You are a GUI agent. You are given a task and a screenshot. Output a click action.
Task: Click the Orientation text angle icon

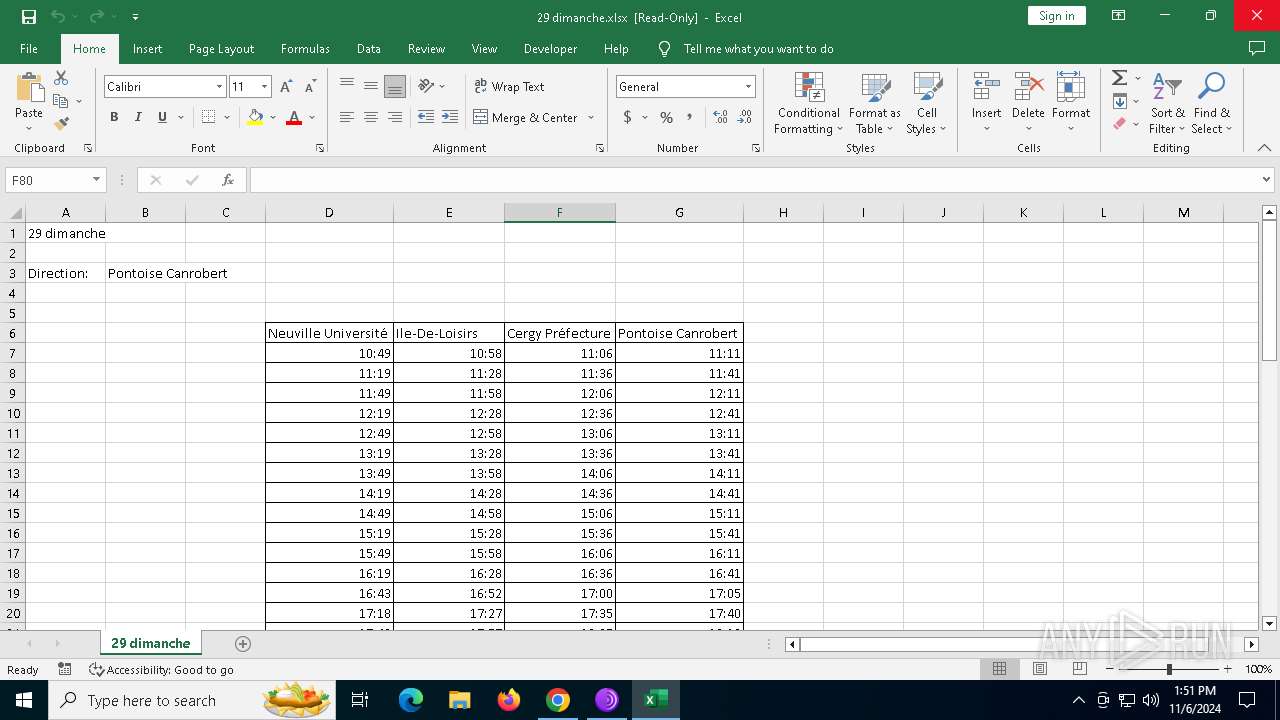pos(427,86)
